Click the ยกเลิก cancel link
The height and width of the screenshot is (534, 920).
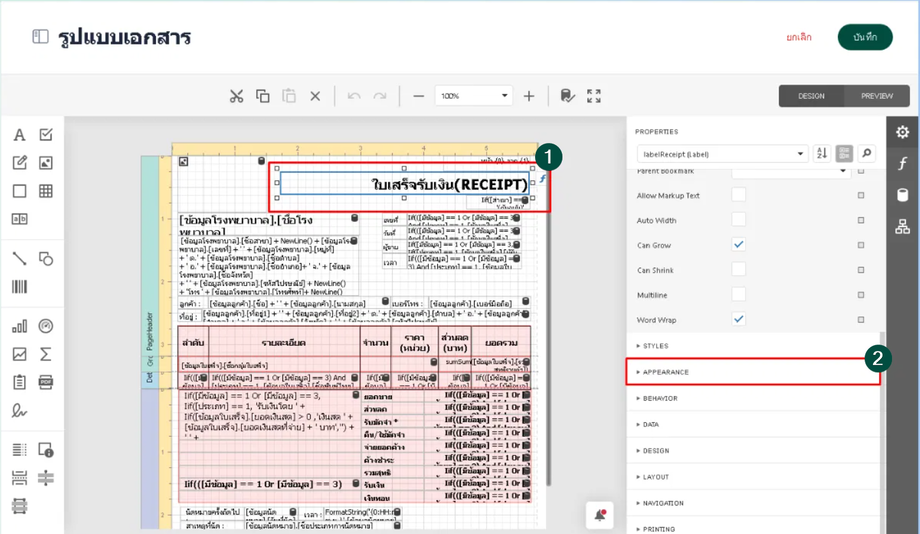(799, 37)
